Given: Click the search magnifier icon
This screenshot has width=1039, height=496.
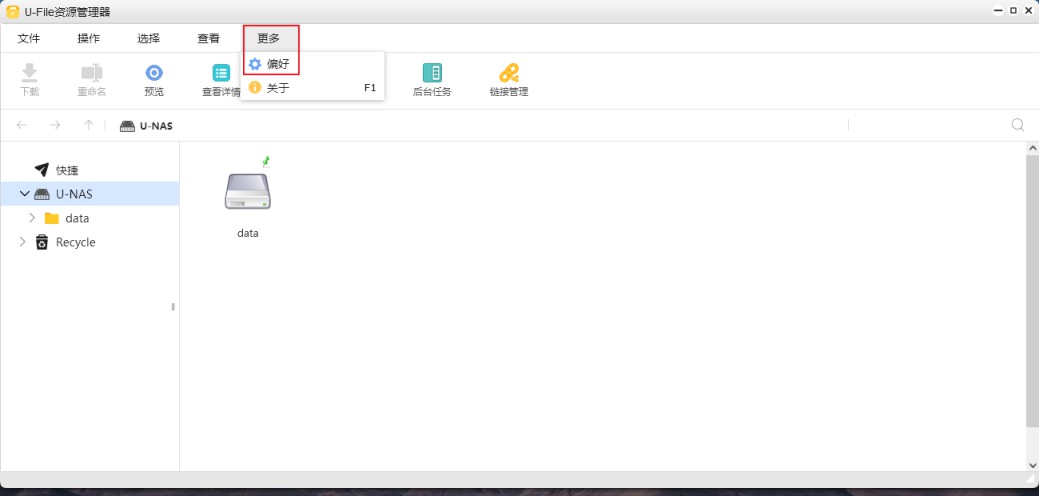Looking at the screenshot, I should 1018,125.
